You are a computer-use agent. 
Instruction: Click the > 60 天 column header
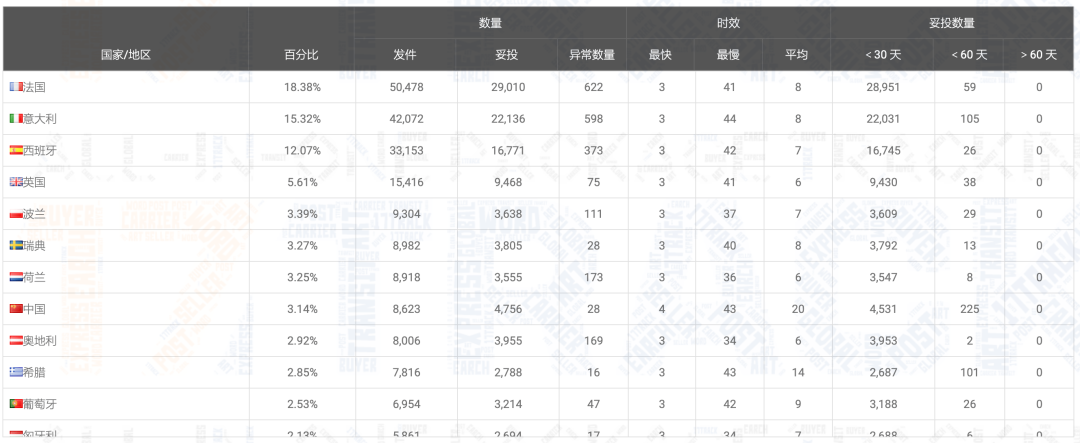1039,55
